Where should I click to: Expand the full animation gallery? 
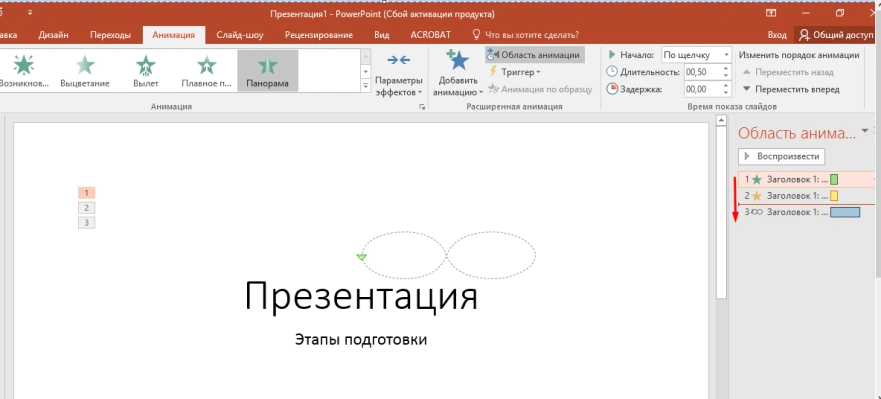click(x=366, y=86)
